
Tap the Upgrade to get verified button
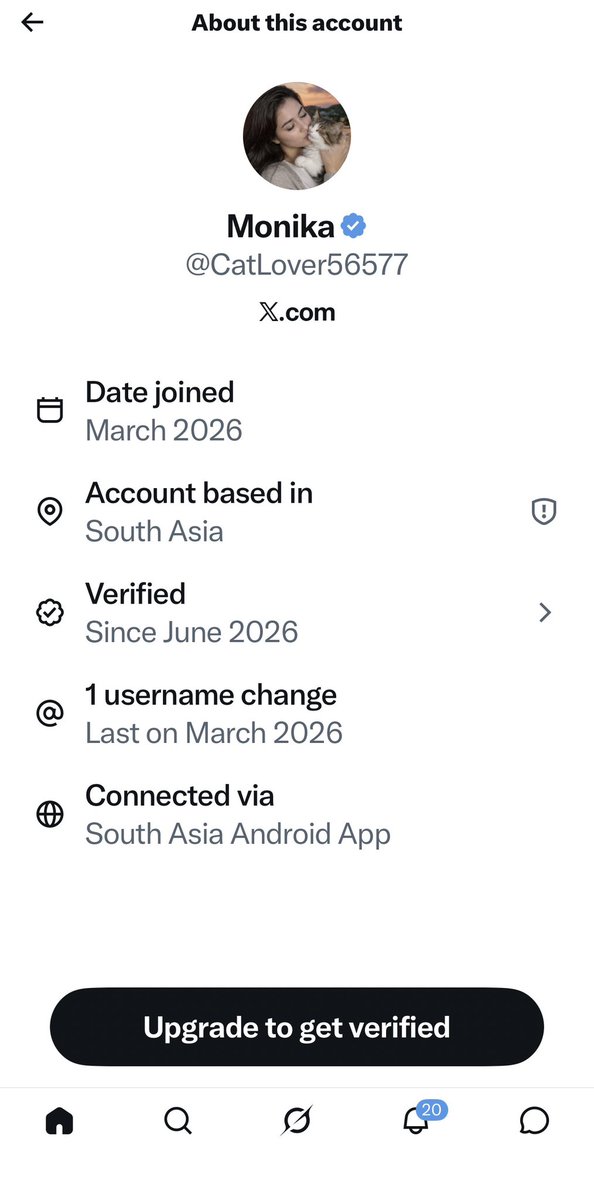297,1027
